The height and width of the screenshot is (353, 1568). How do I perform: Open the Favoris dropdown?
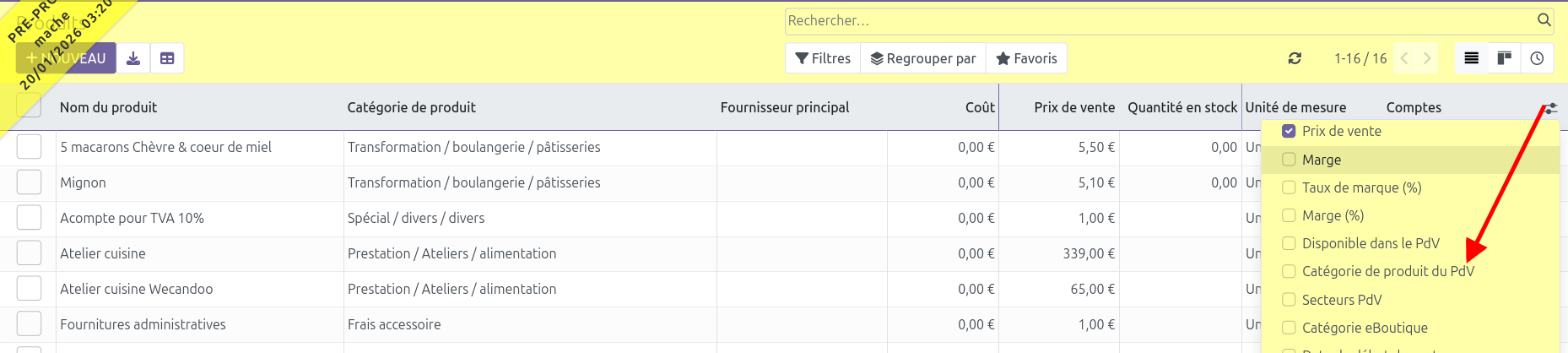pyautogui.click(x=1026, y=58)
